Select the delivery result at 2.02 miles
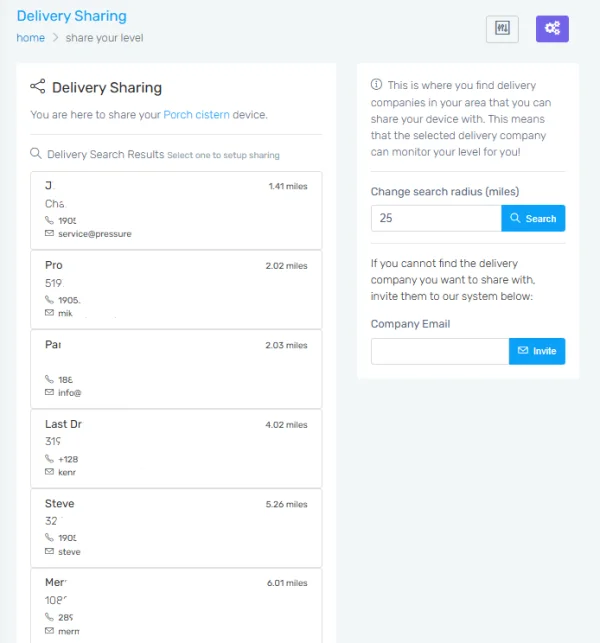The height and width of the screenshot is (643, 600). 176,290
